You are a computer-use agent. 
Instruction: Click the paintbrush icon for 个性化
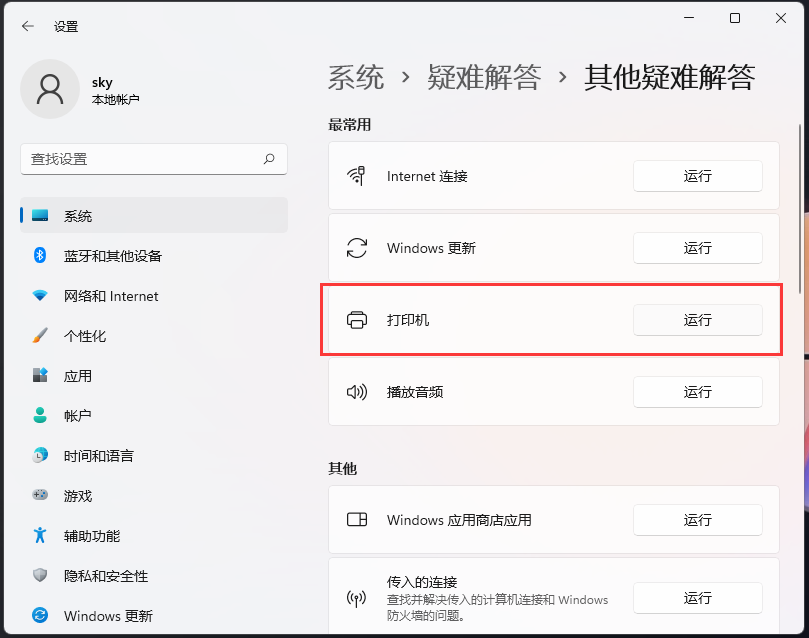(40, 335)
